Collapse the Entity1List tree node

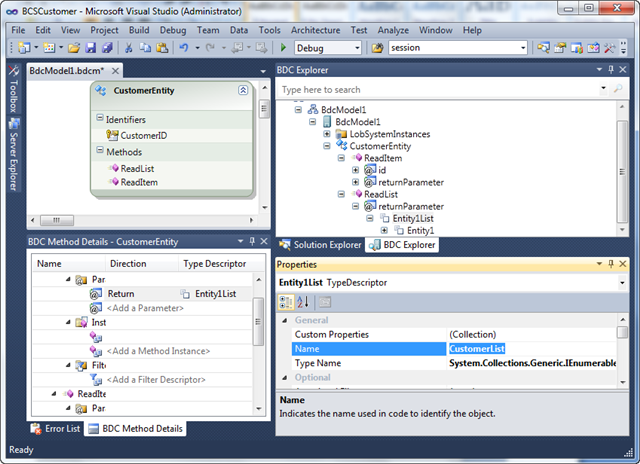370,218
